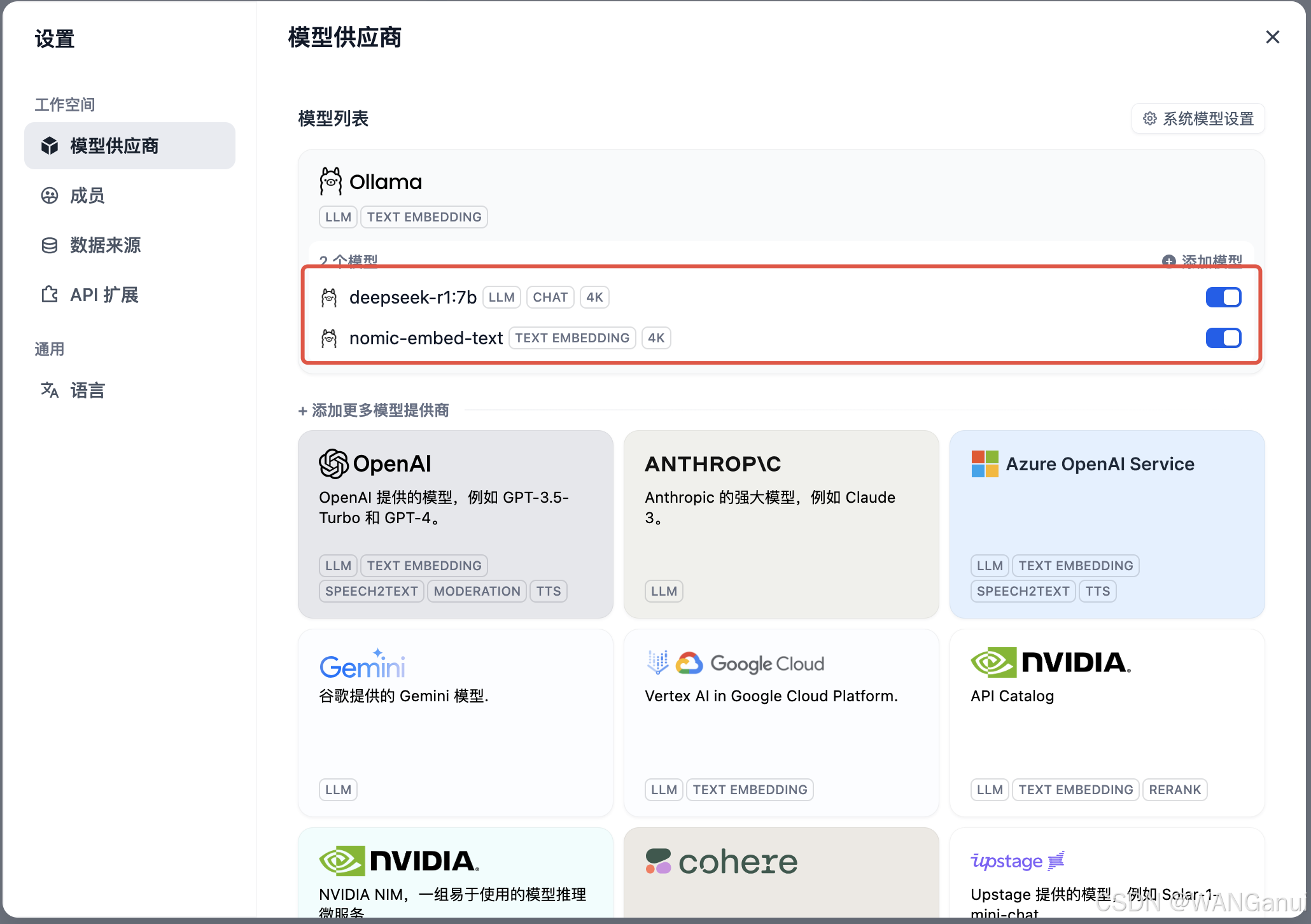Close the settings dialog with the X

(x=1272, y=38)
